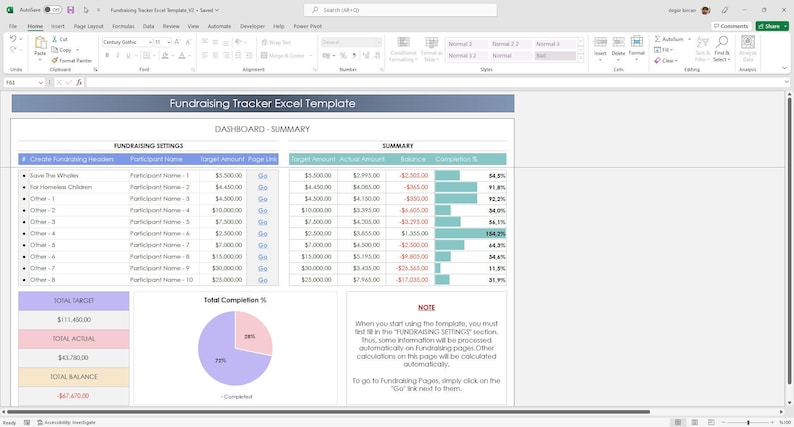Click the Undo arrow icon

13,38
